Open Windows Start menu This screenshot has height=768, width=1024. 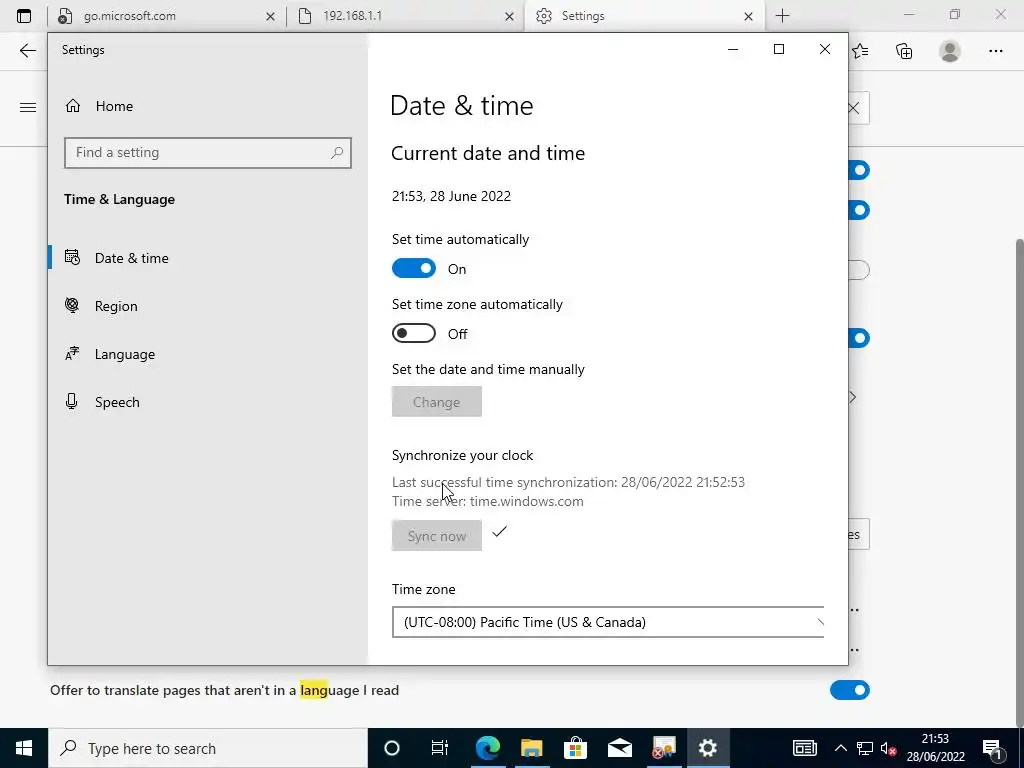click(24, 748)
